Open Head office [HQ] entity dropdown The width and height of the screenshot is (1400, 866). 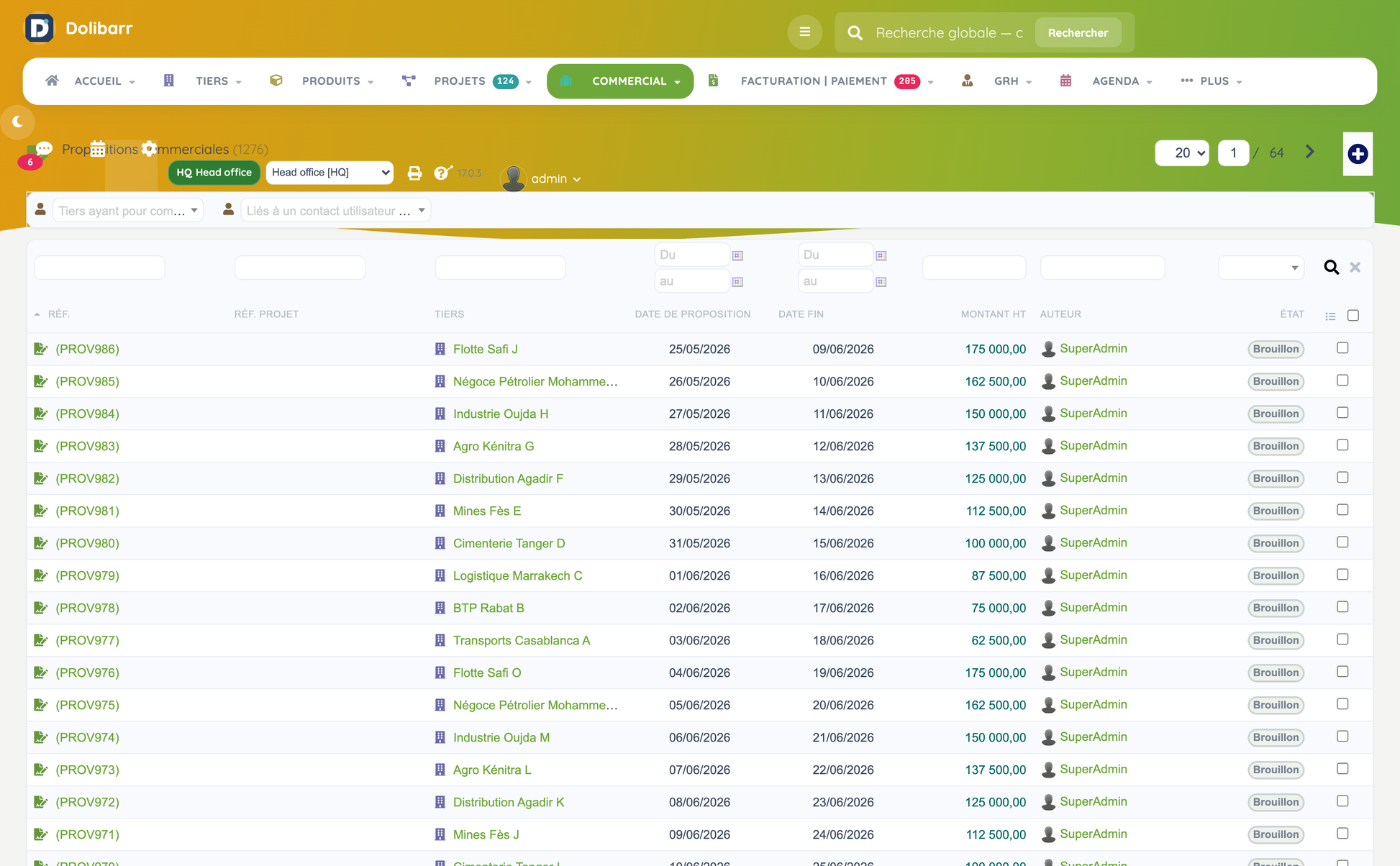pyautogui.click(x=329, y=173)
